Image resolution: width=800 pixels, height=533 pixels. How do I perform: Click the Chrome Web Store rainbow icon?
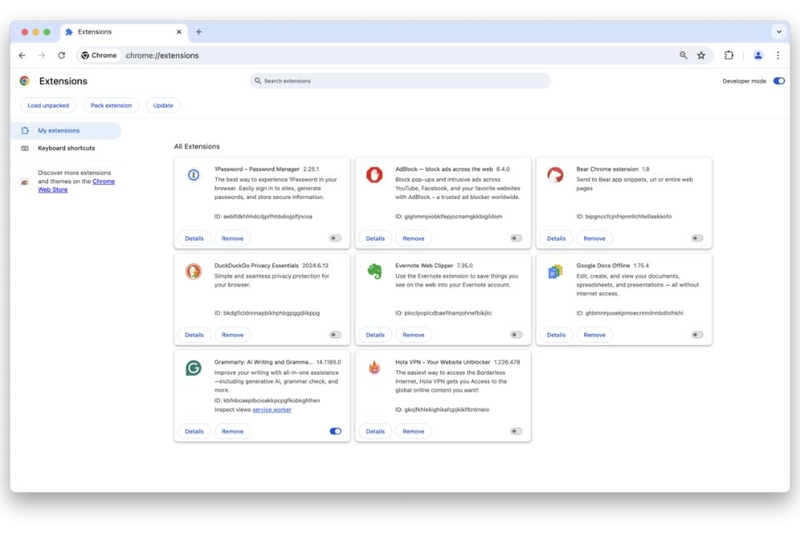pyautogui.click(x=24, y=182)
